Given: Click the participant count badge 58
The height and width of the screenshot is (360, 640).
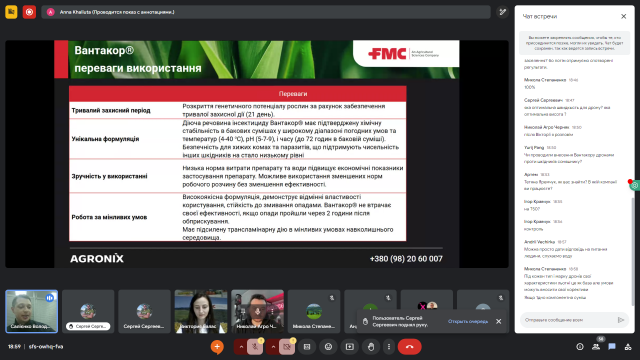Looking at the screenshot, I should click(600, 339).
